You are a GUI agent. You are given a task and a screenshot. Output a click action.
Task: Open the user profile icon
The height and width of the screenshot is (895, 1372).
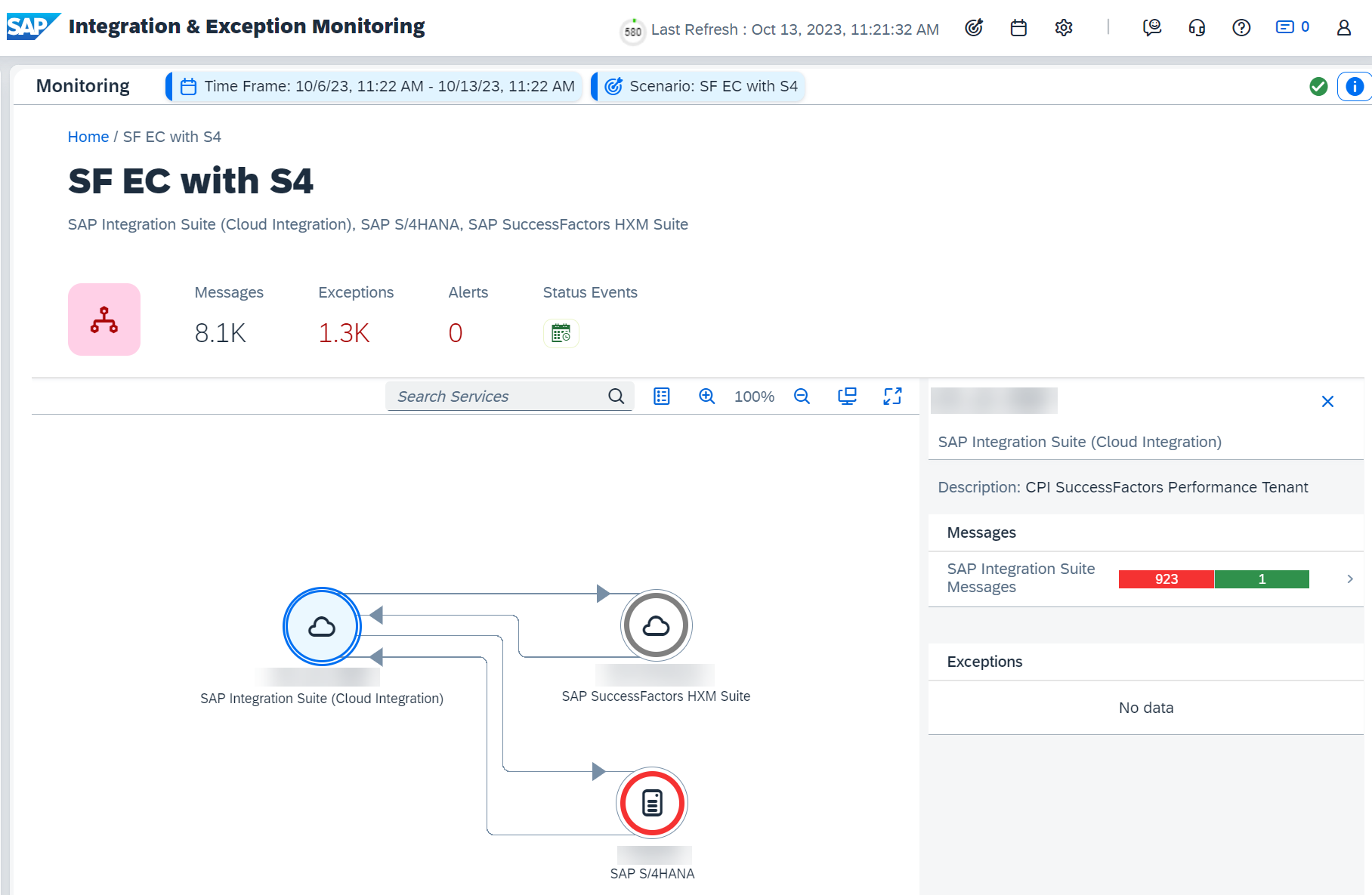1343,28
